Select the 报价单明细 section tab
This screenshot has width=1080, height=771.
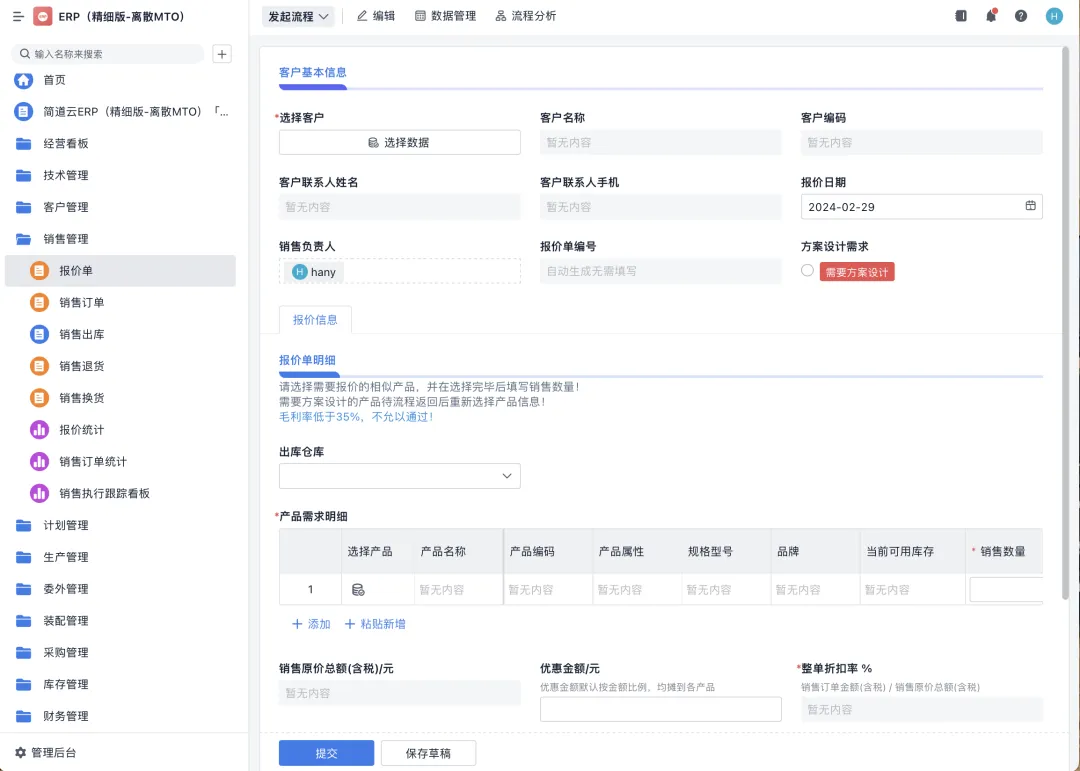(307, 360)
